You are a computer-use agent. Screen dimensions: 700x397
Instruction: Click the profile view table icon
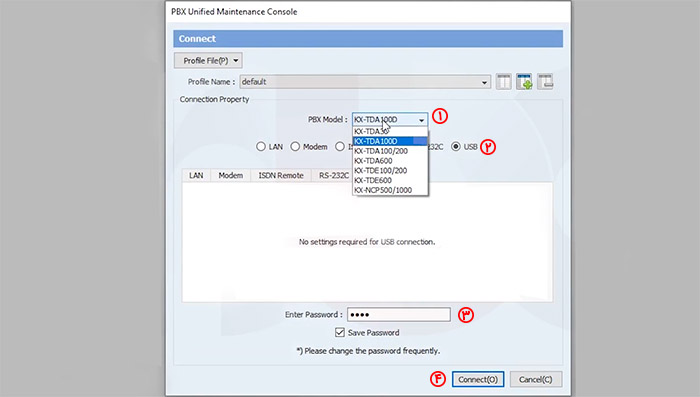(x=503, y=82)
